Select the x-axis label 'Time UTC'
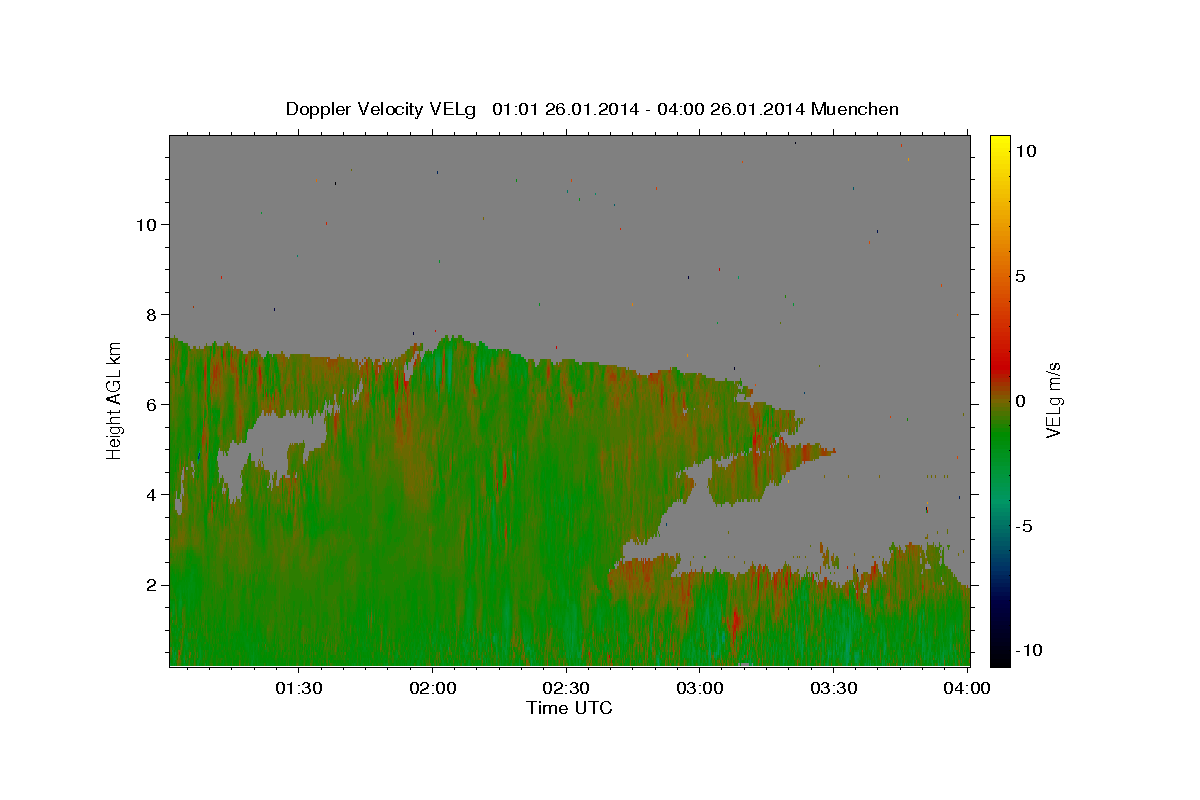Image resolution: width=1200 pixels, height=800 pixels. point(569,708)
